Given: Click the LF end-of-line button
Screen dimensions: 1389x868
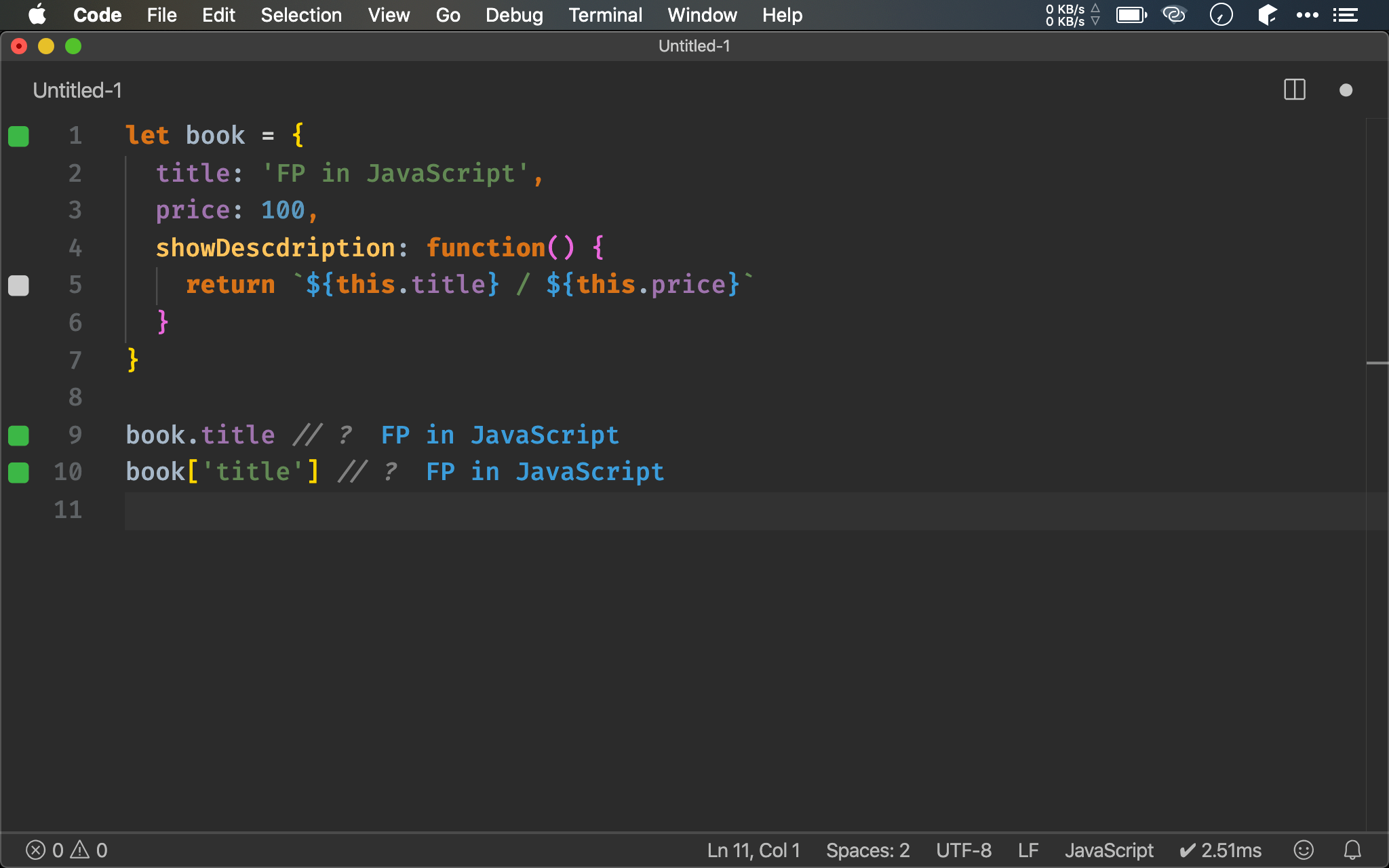Looking at the screenshot, I should (x=1028, y=850).
